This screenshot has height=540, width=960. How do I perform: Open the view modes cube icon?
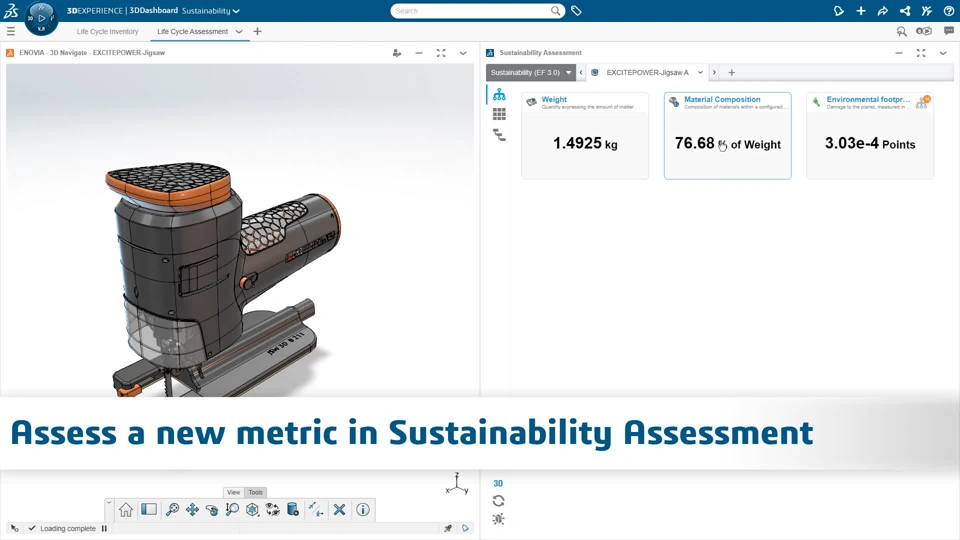pyautogui.click(x=252, y=509)
